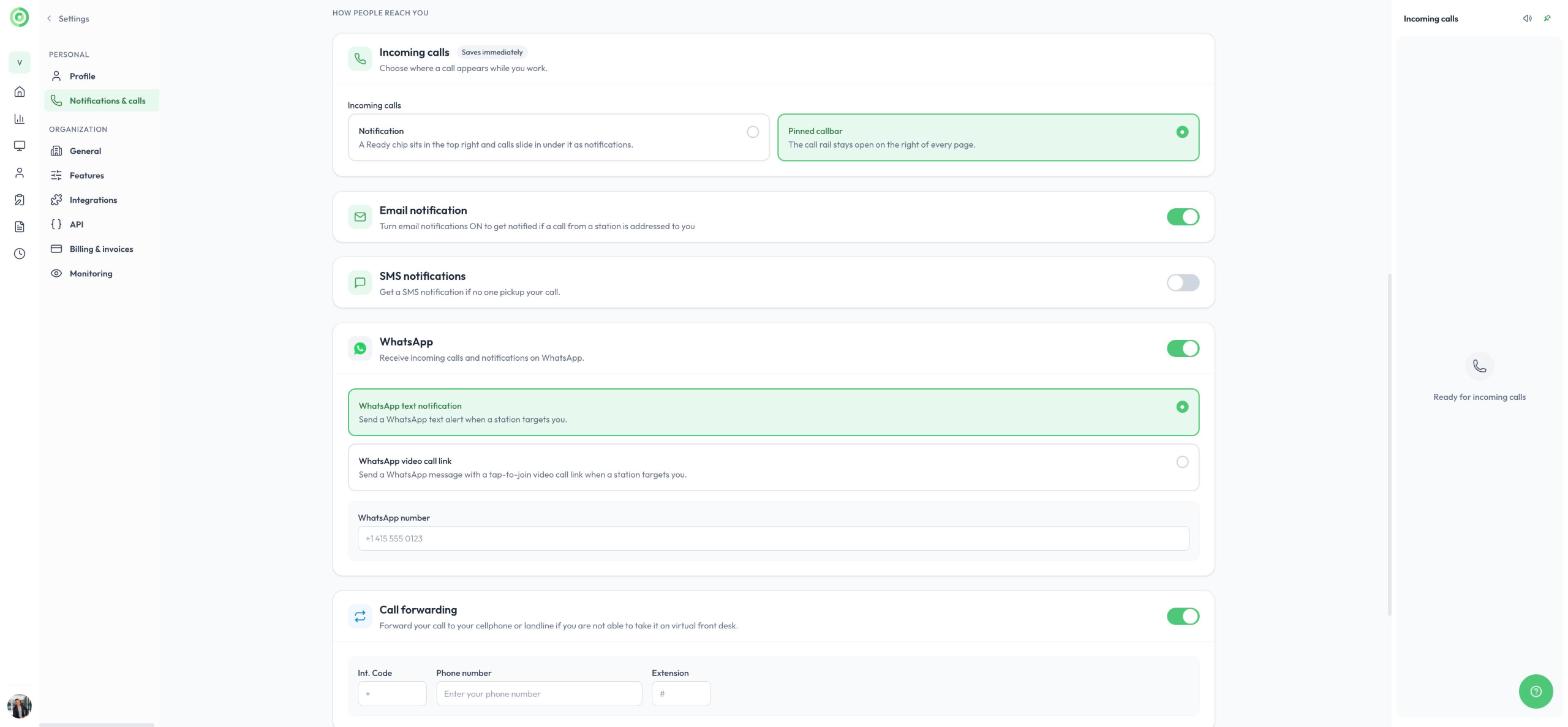This screenshot has height=727, width=1568.
Task: Open the person icon in narrow rail
Action: point(19,173)
